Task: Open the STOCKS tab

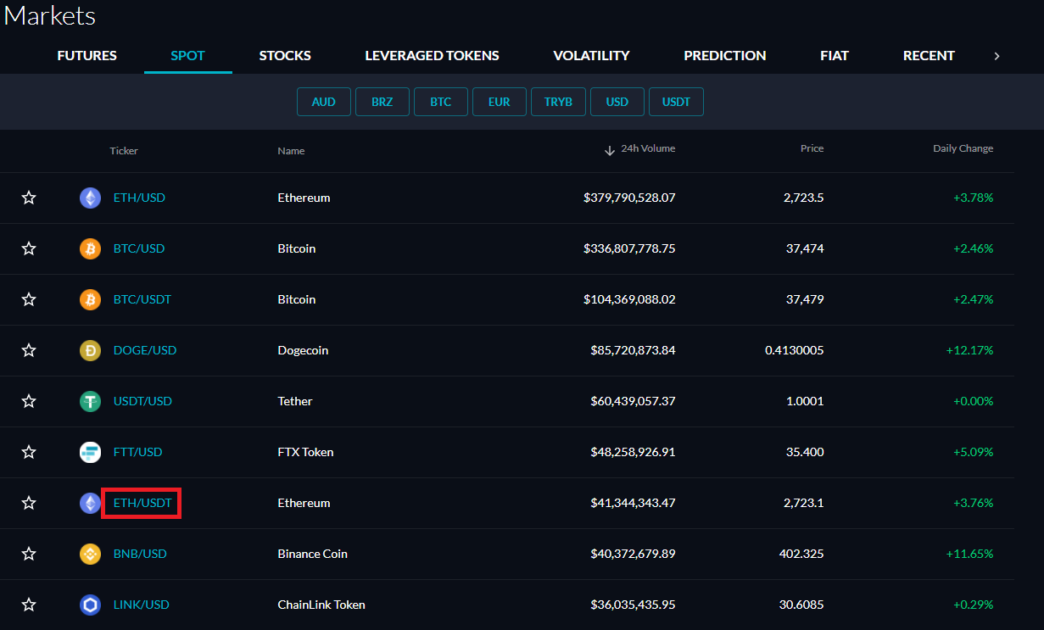Action: point(285,56)
